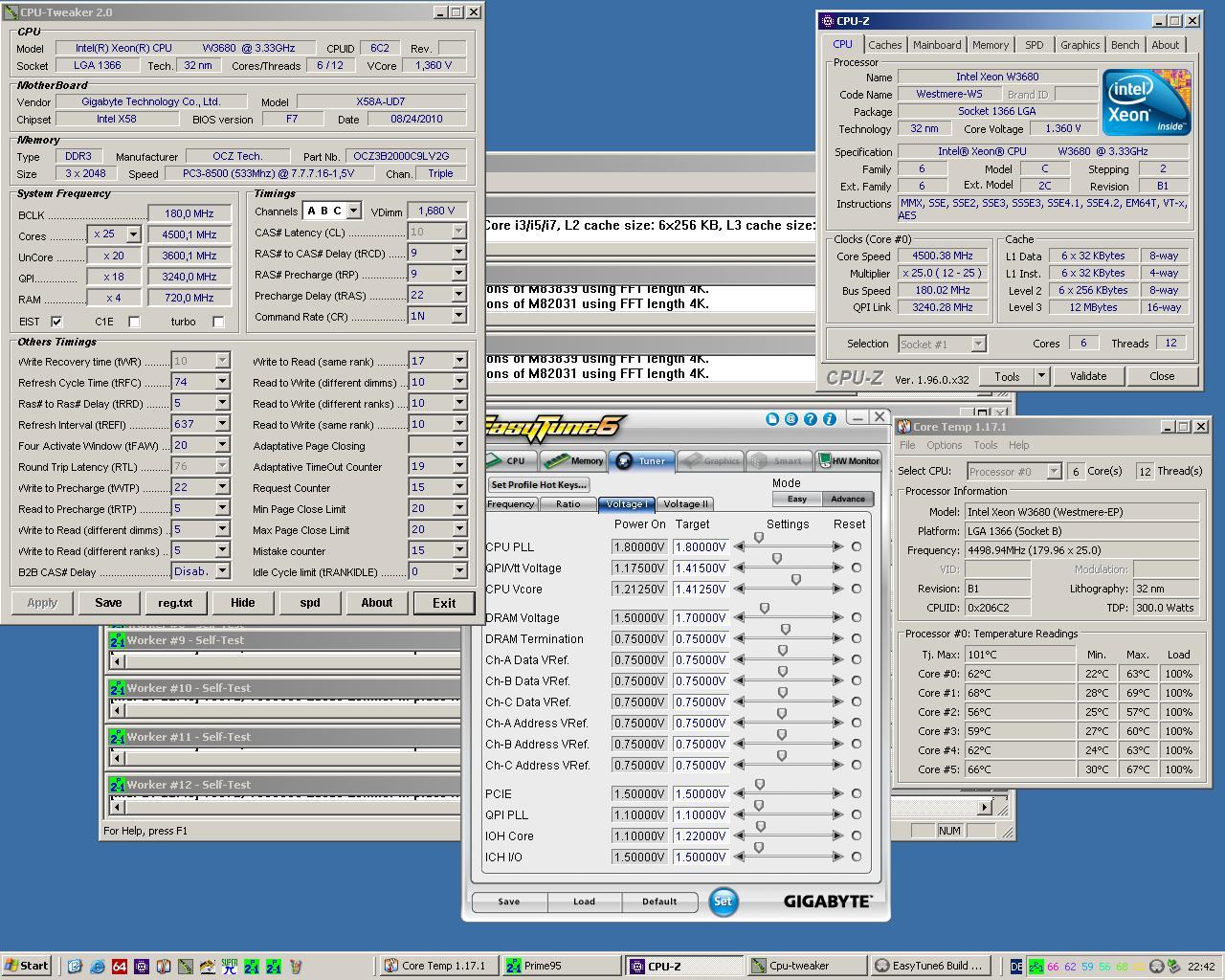1225x980 pixels.
Task: Increase CPU PLL with its right arrow
Action: point(838,547)
